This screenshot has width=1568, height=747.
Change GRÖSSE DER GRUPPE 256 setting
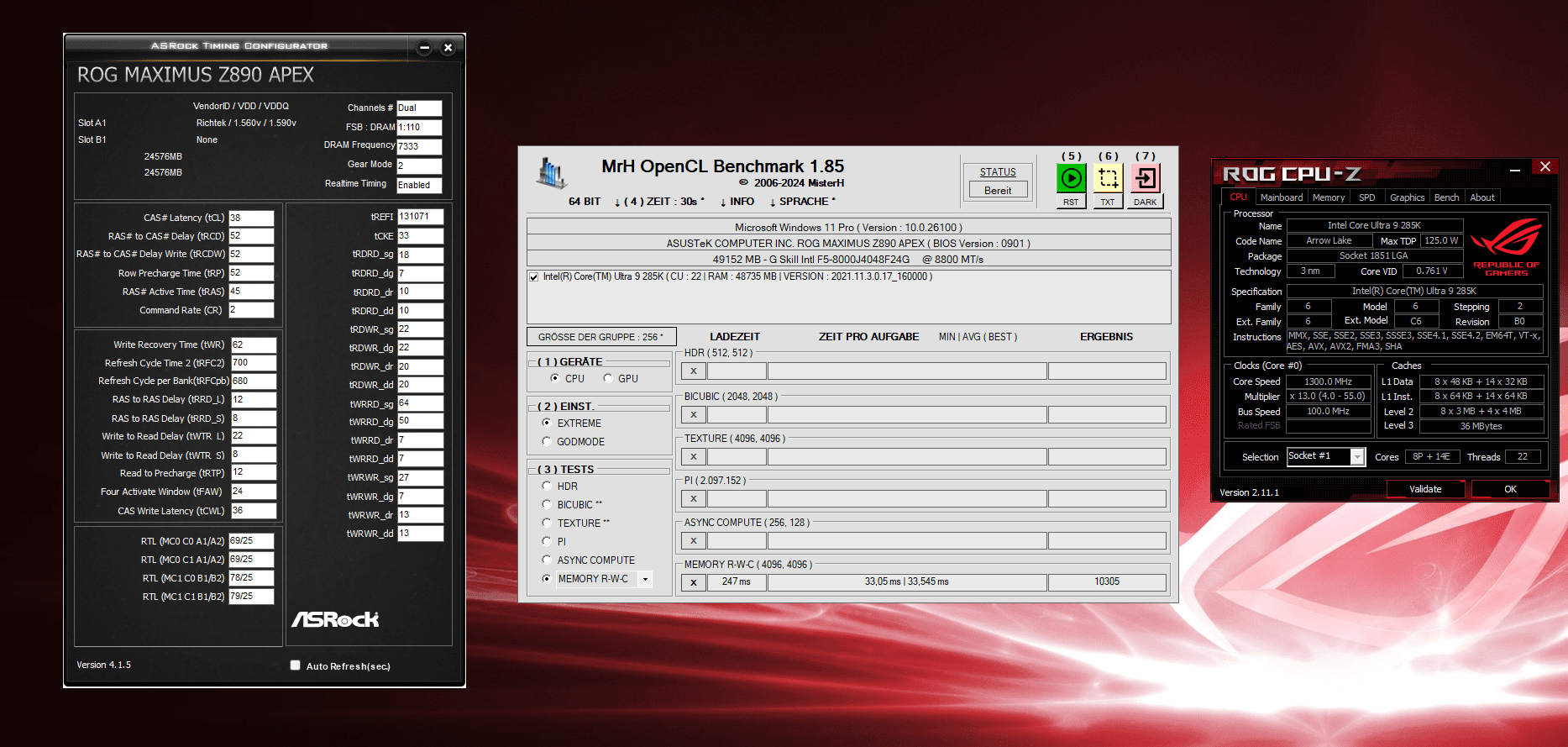(601, 337)
